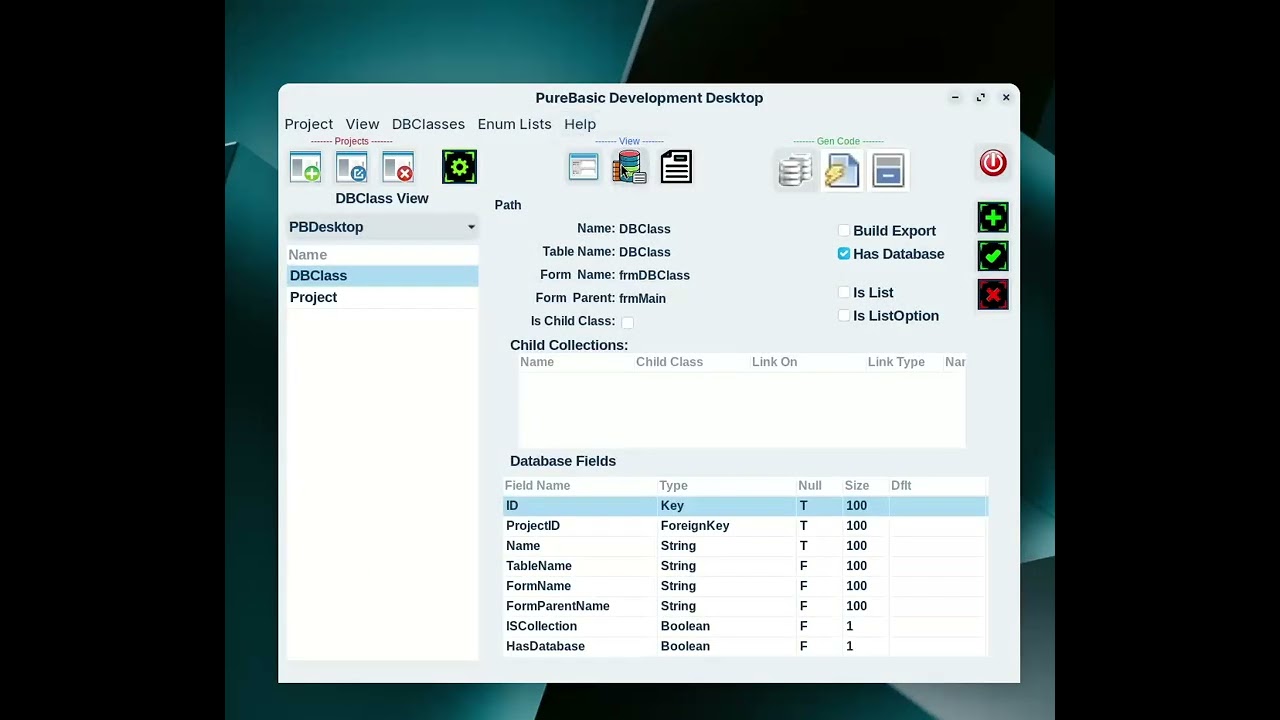Click the Table Name value DBClass
The image size is (1280, 720).
coord(644,252)
